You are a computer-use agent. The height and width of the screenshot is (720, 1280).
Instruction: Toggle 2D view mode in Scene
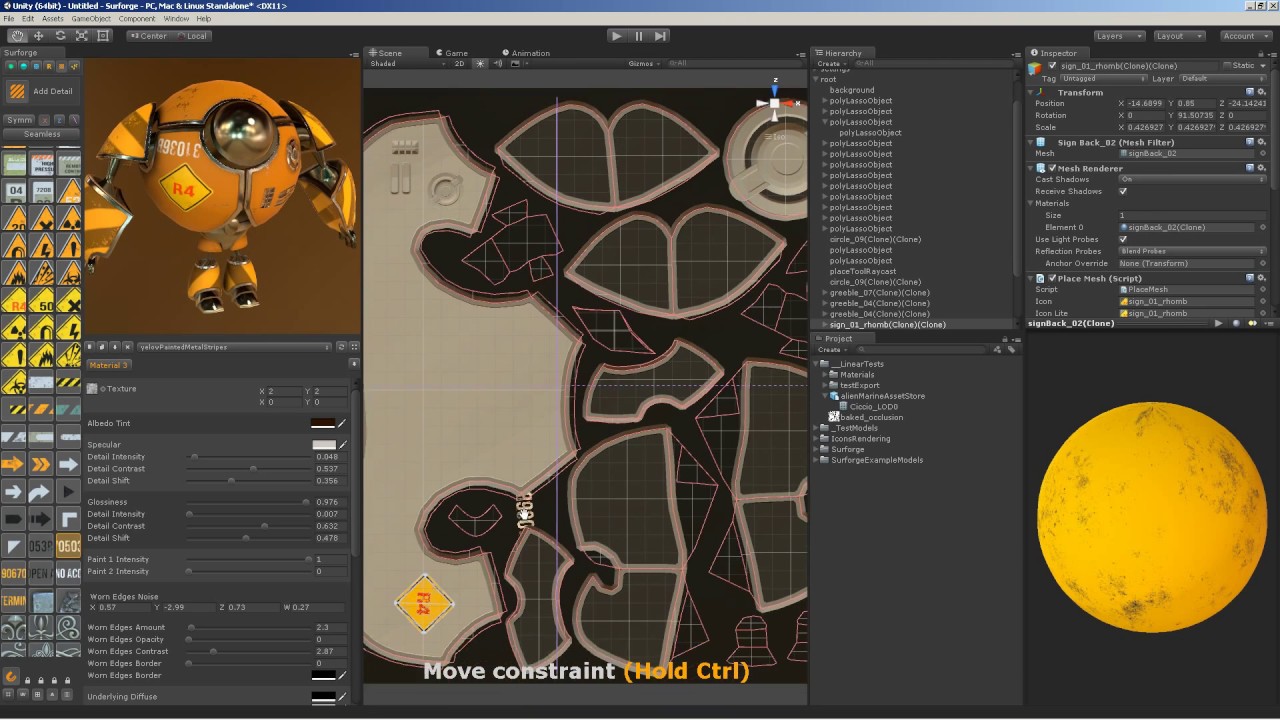coord(460,64)
